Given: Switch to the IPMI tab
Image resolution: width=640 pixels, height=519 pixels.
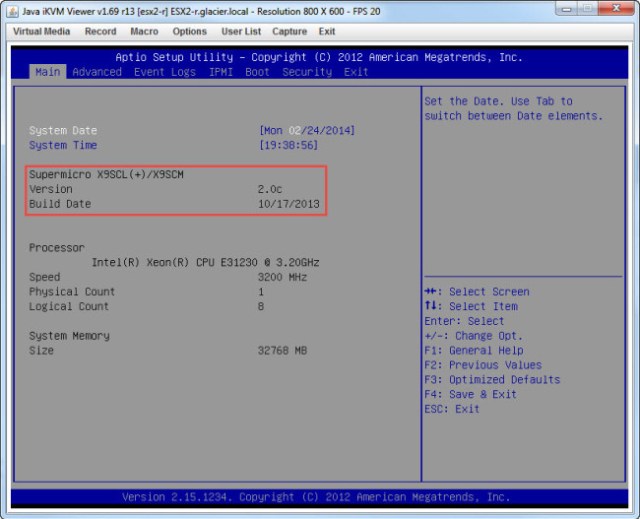Looking at the screenshot, I should click(221, 72).
